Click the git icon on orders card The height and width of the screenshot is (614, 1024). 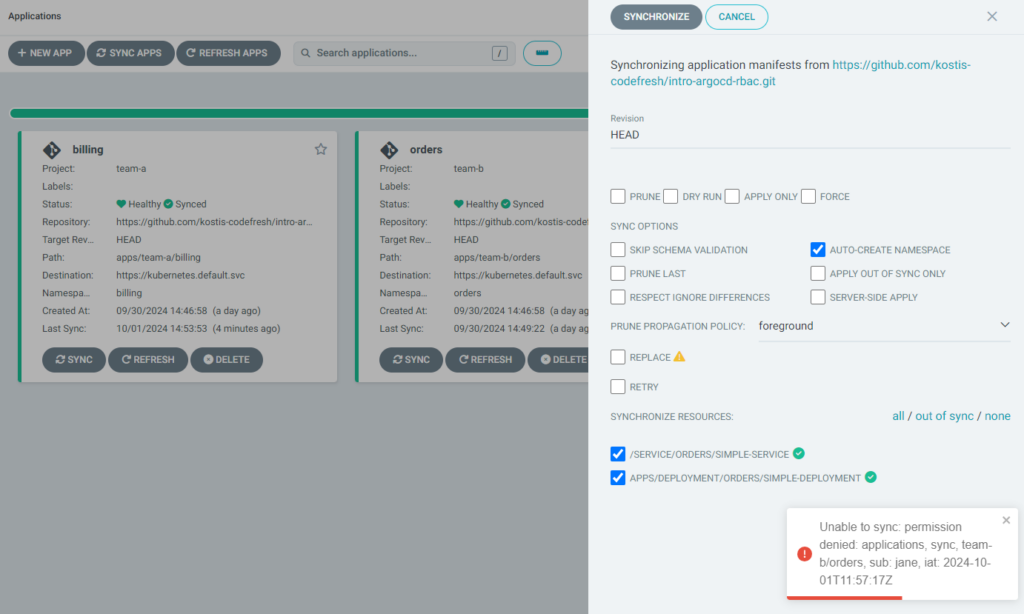(390, 150)
